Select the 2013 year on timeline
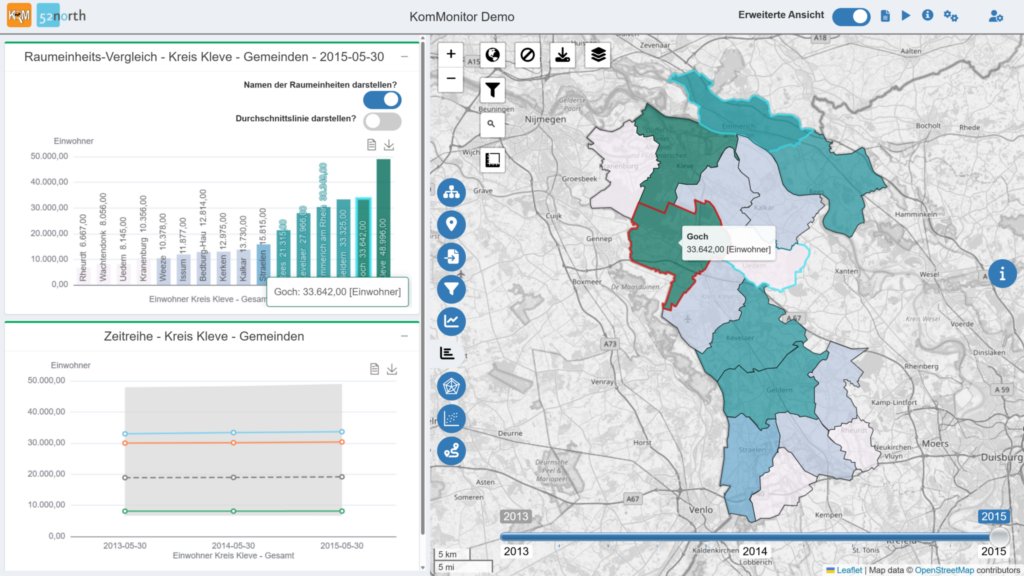Screen dimensions: 1024x576 pos(516,551)
